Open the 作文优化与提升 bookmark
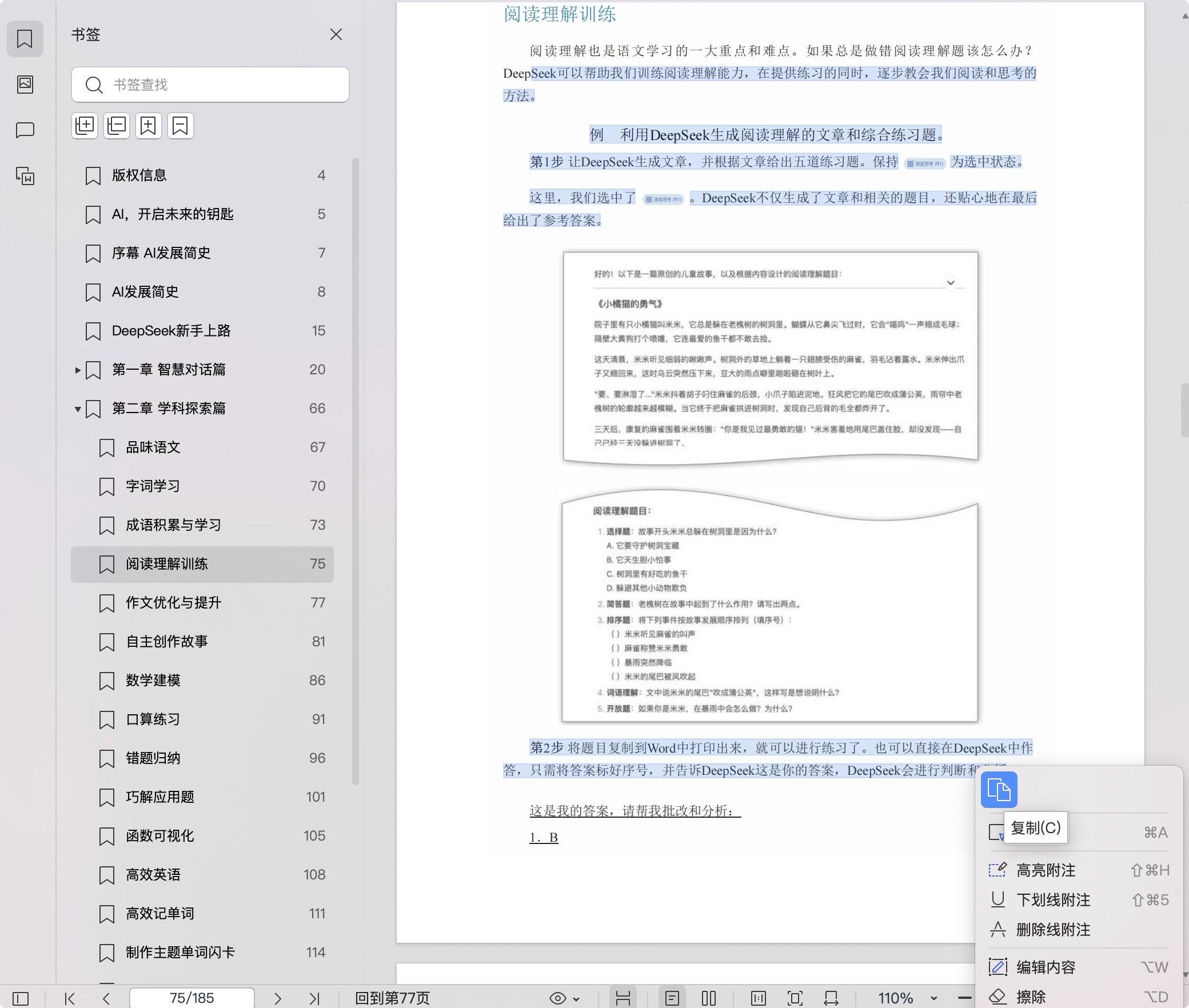 (173, 603)
